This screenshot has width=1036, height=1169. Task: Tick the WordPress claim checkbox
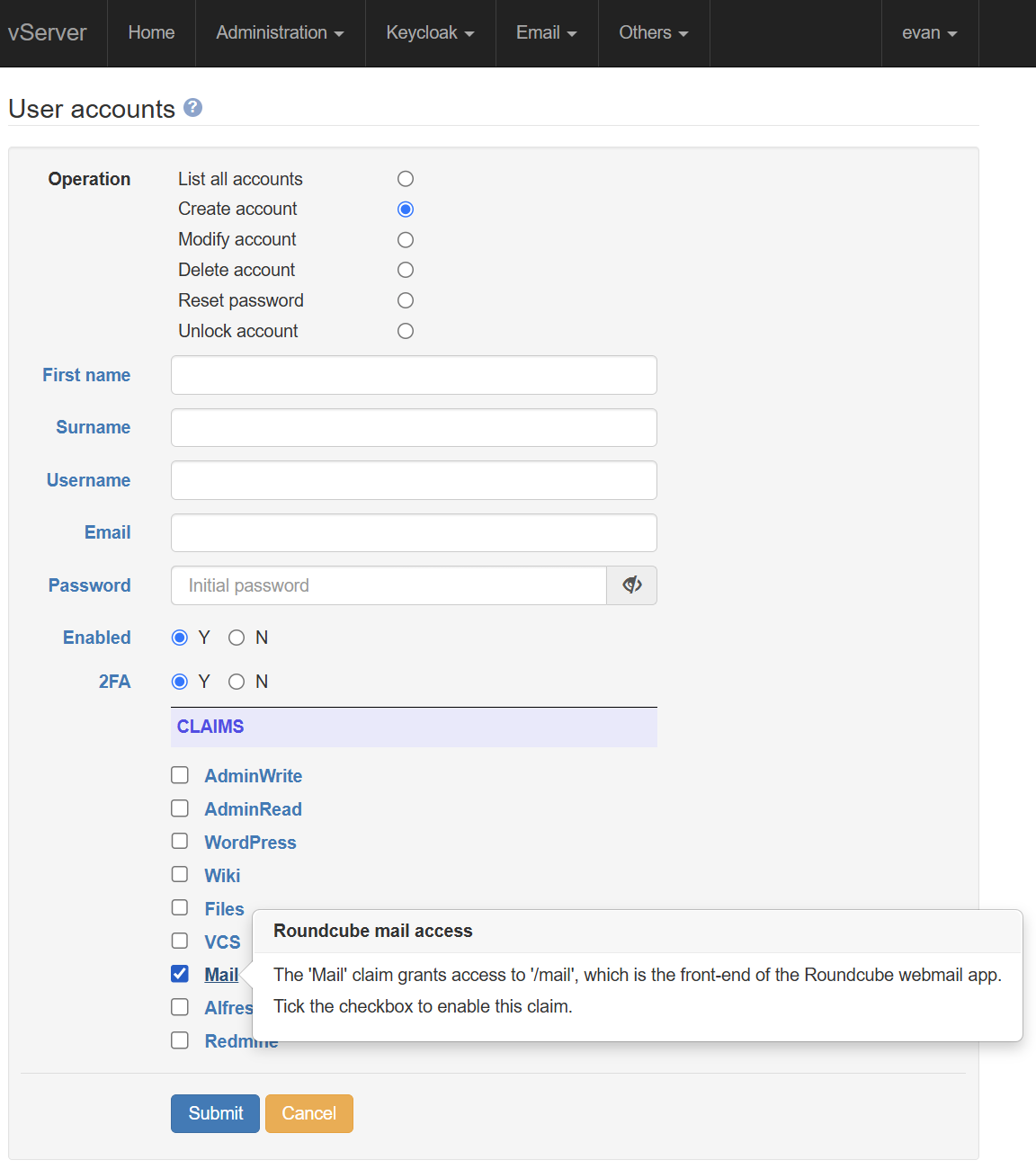coord(180,841)
